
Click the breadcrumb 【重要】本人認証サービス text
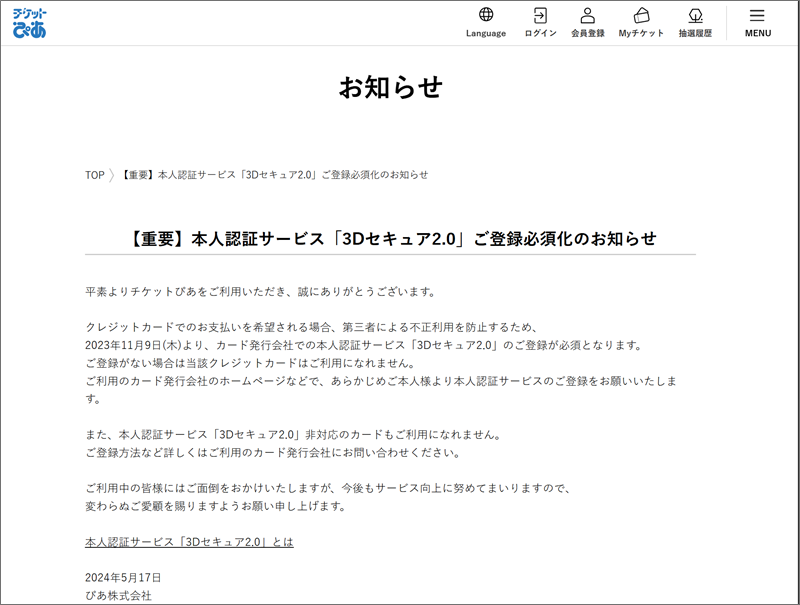pos(273,175)
